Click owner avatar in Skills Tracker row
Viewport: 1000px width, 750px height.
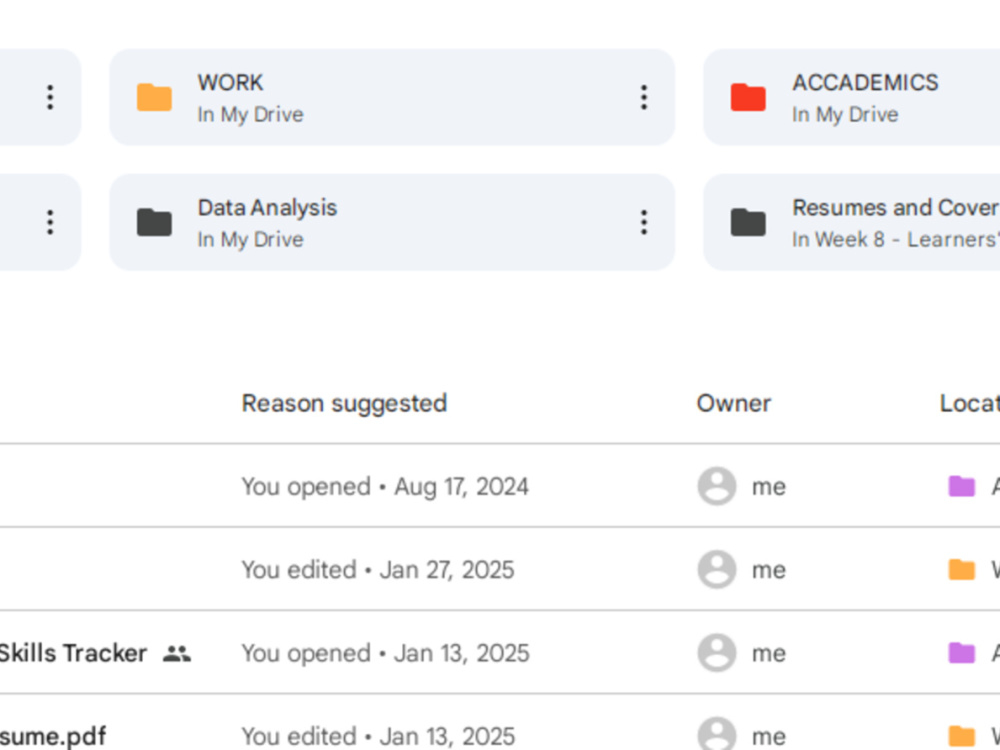tap(717, 653)
